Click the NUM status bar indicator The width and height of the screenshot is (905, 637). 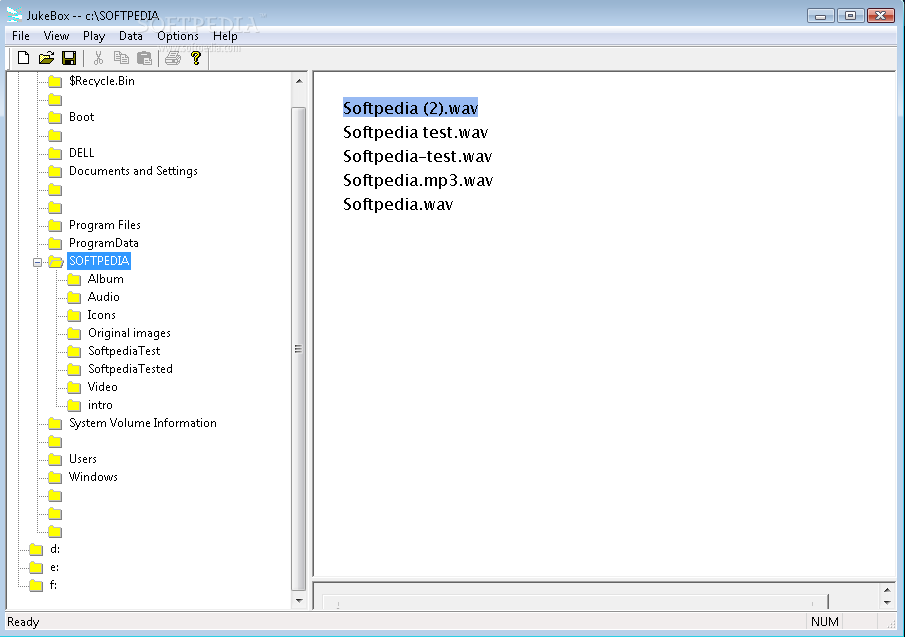click(824, 621)
